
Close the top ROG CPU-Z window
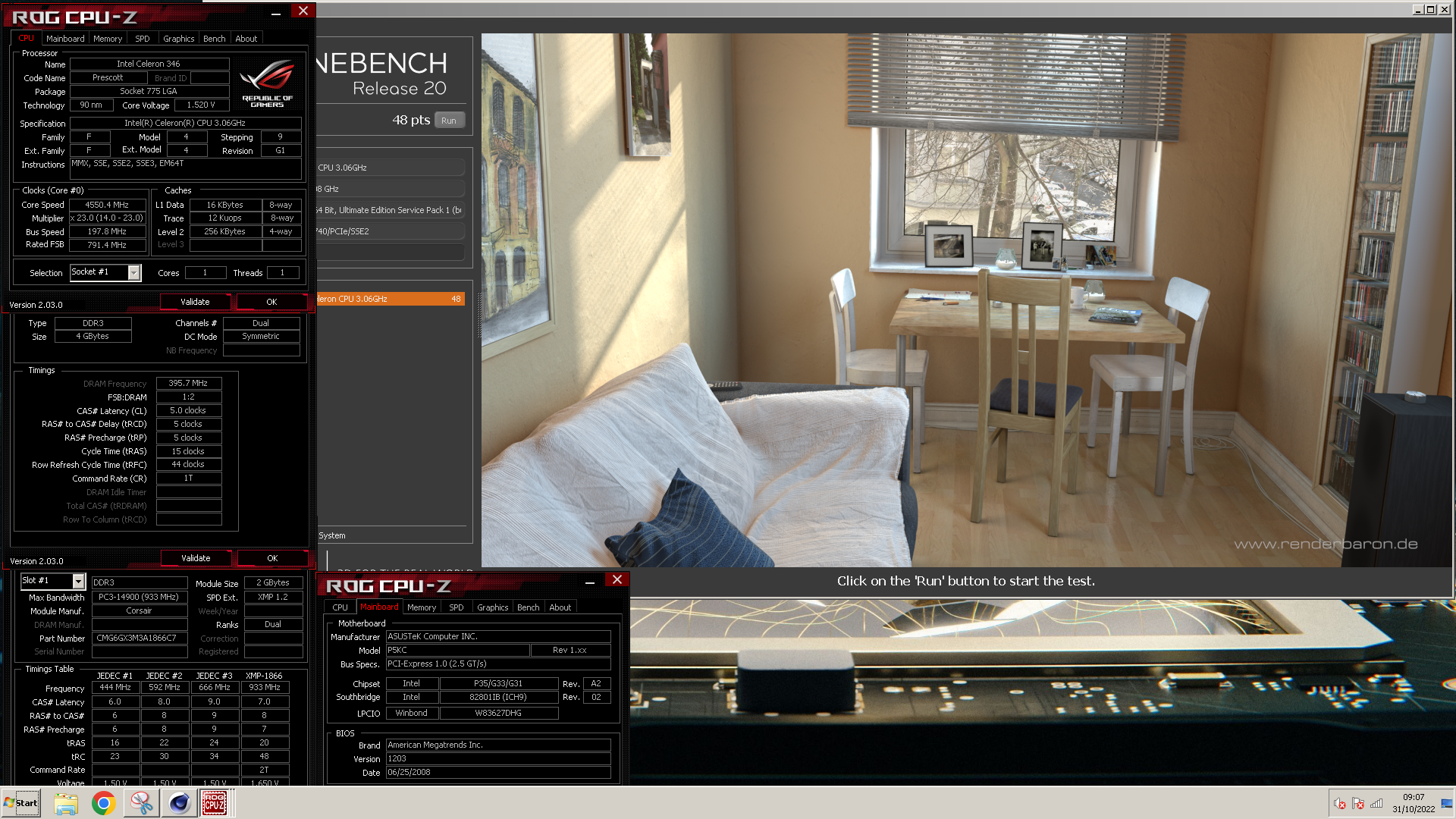[303, 11]
